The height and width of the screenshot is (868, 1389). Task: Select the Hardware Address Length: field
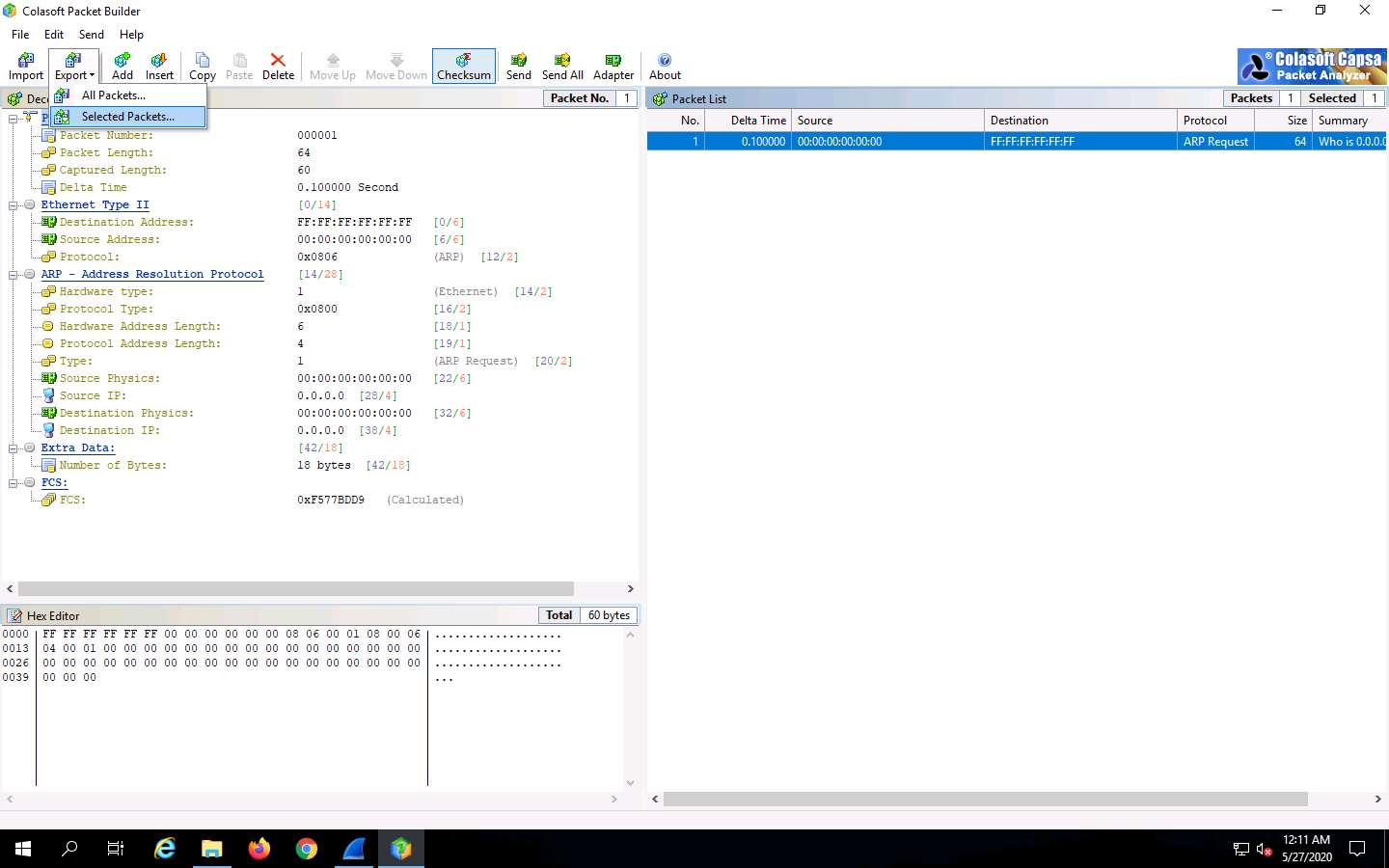(x=140, y=327)
